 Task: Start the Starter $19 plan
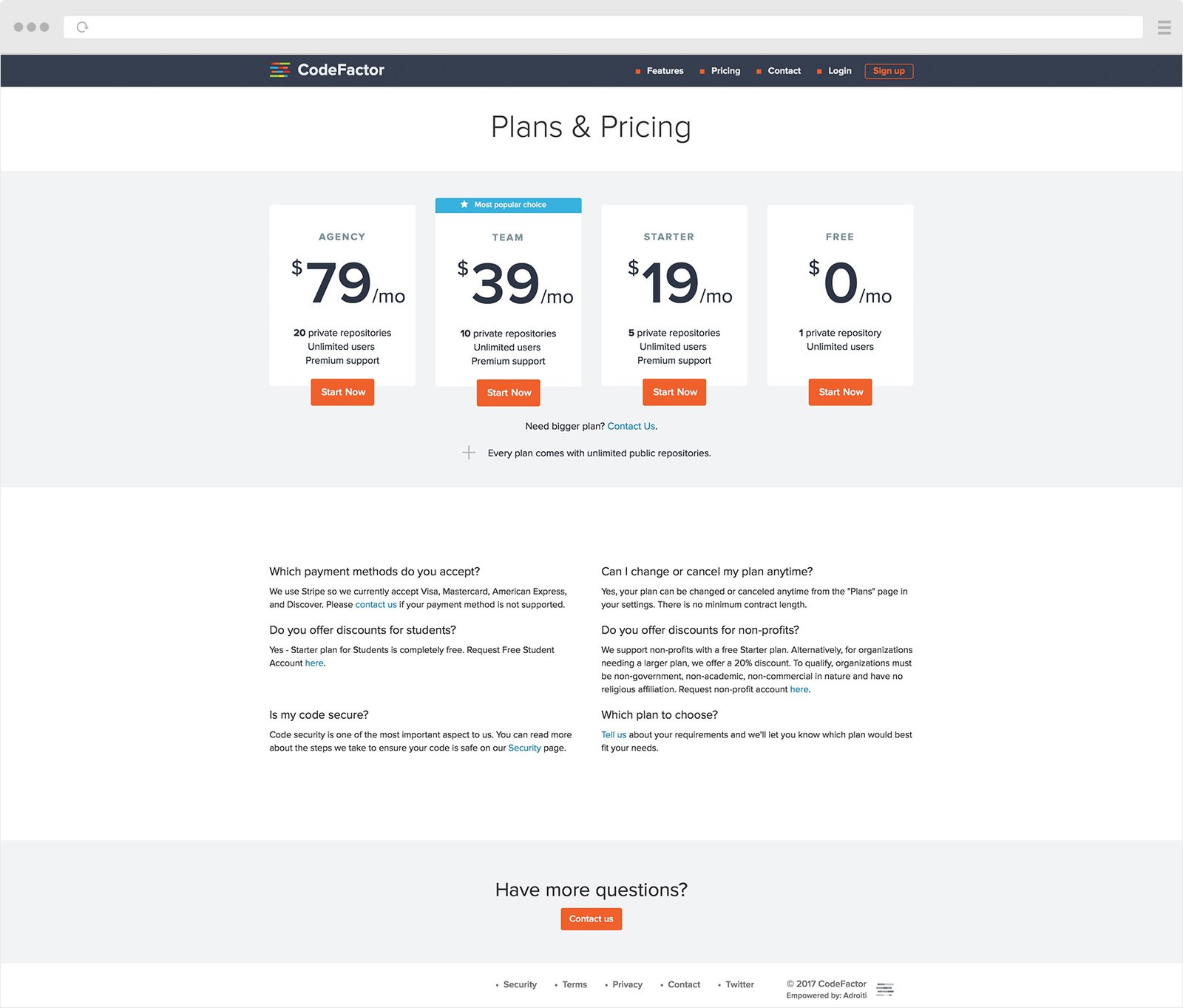pos(674,392)
